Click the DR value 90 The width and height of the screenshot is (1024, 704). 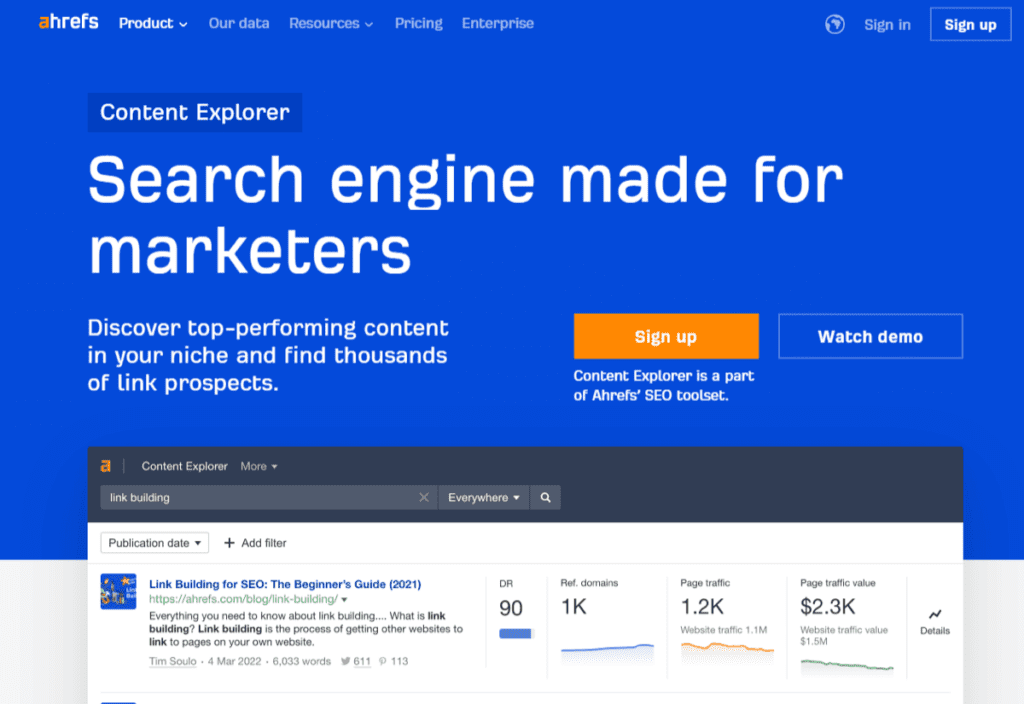[x=511, y=608]
